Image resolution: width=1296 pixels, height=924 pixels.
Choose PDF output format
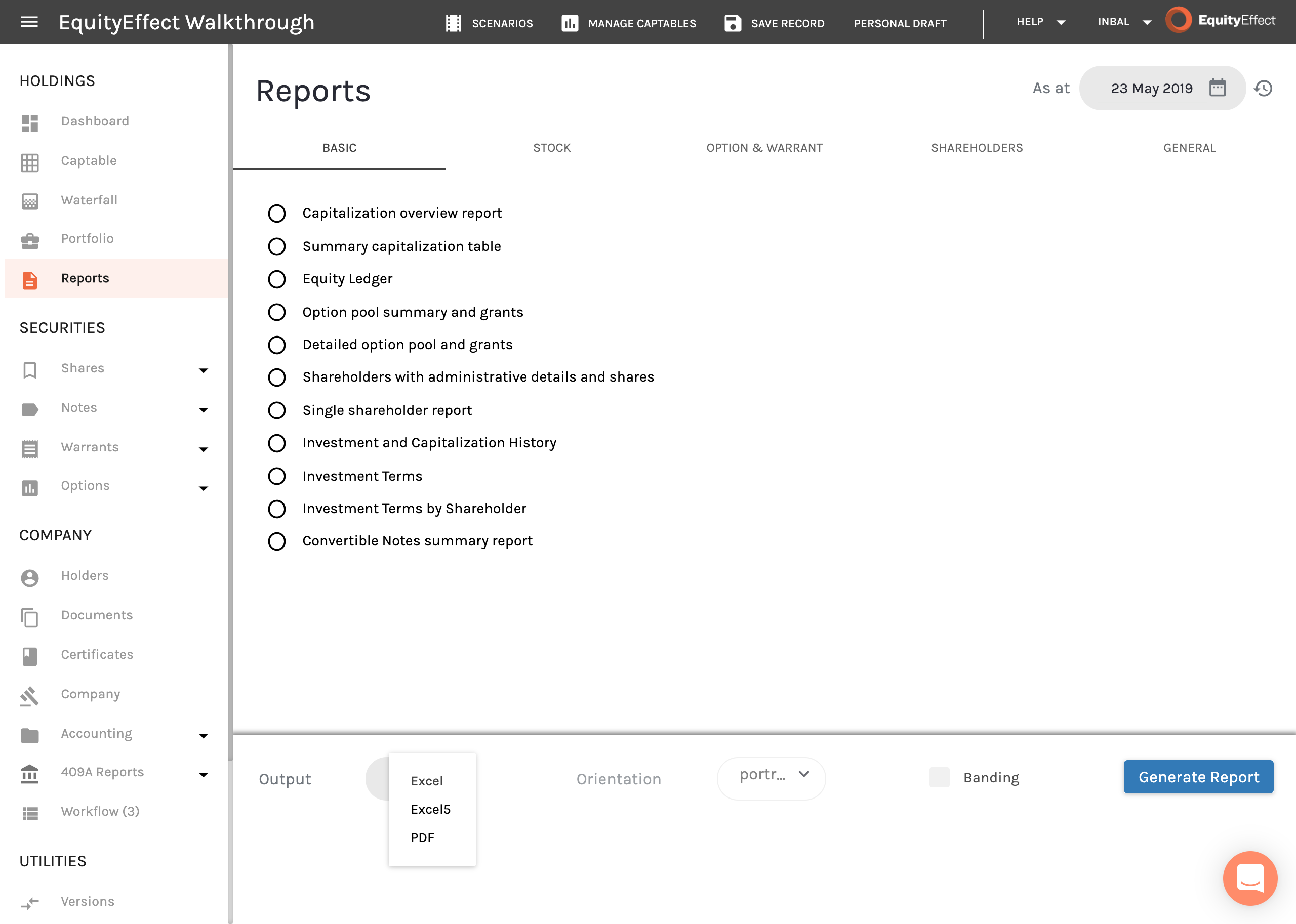point(432,838)
